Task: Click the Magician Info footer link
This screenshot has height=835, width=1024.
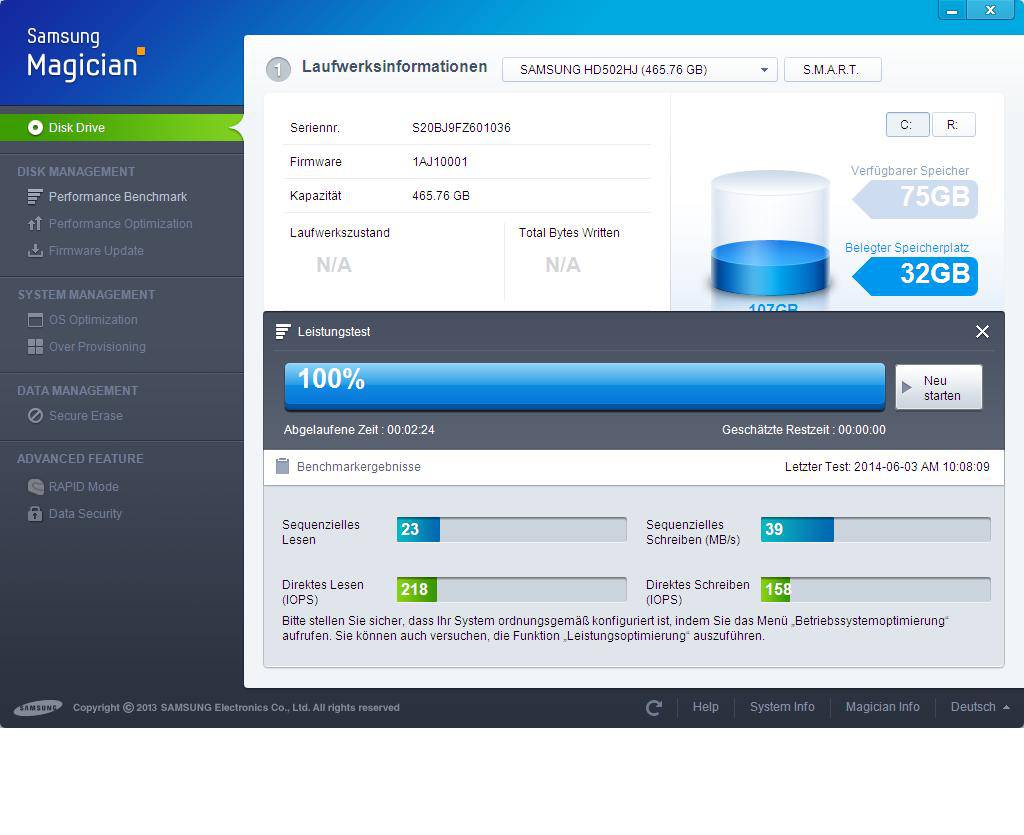Action: pyautogui.click(x=882, y=707)
